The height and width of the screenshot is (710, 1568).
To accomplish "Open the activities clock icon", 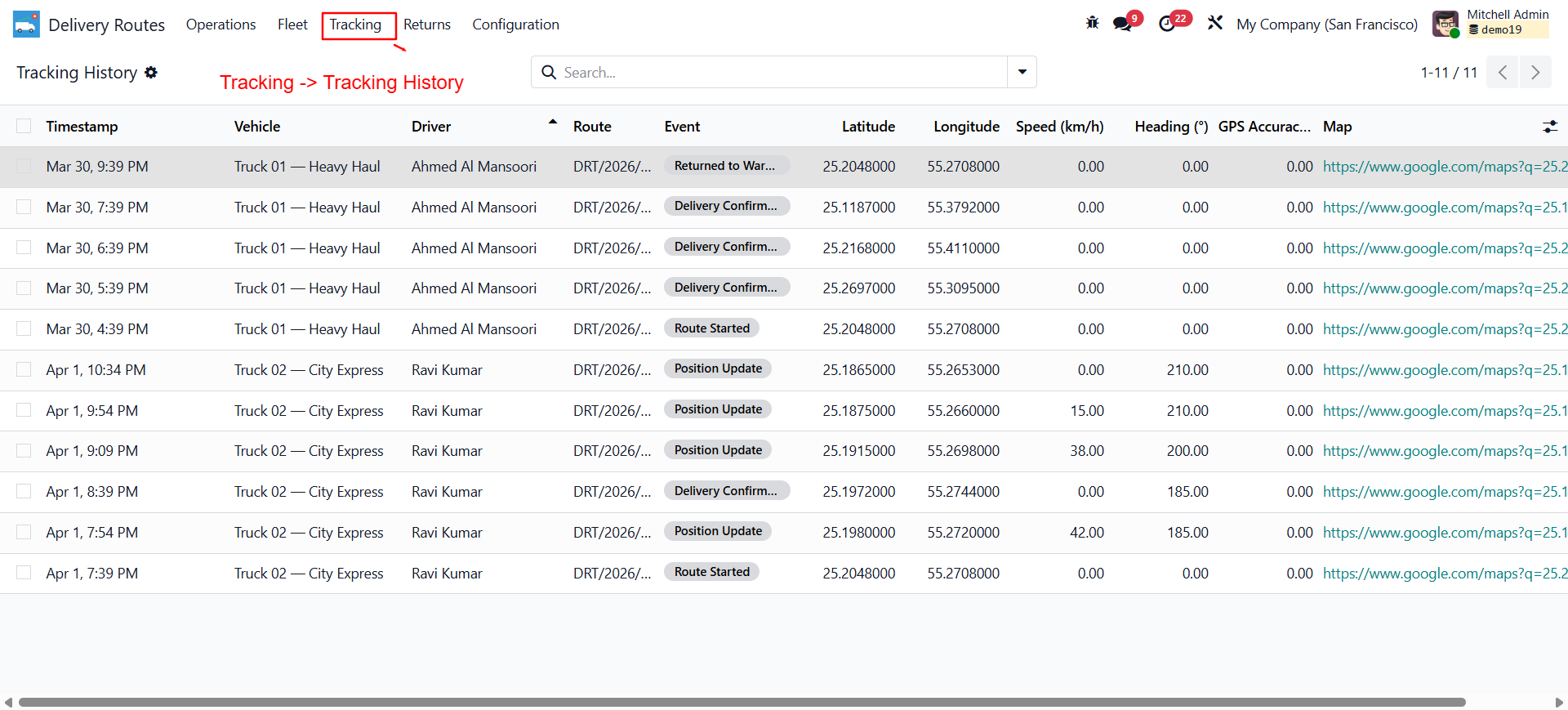I will 1167,24.
